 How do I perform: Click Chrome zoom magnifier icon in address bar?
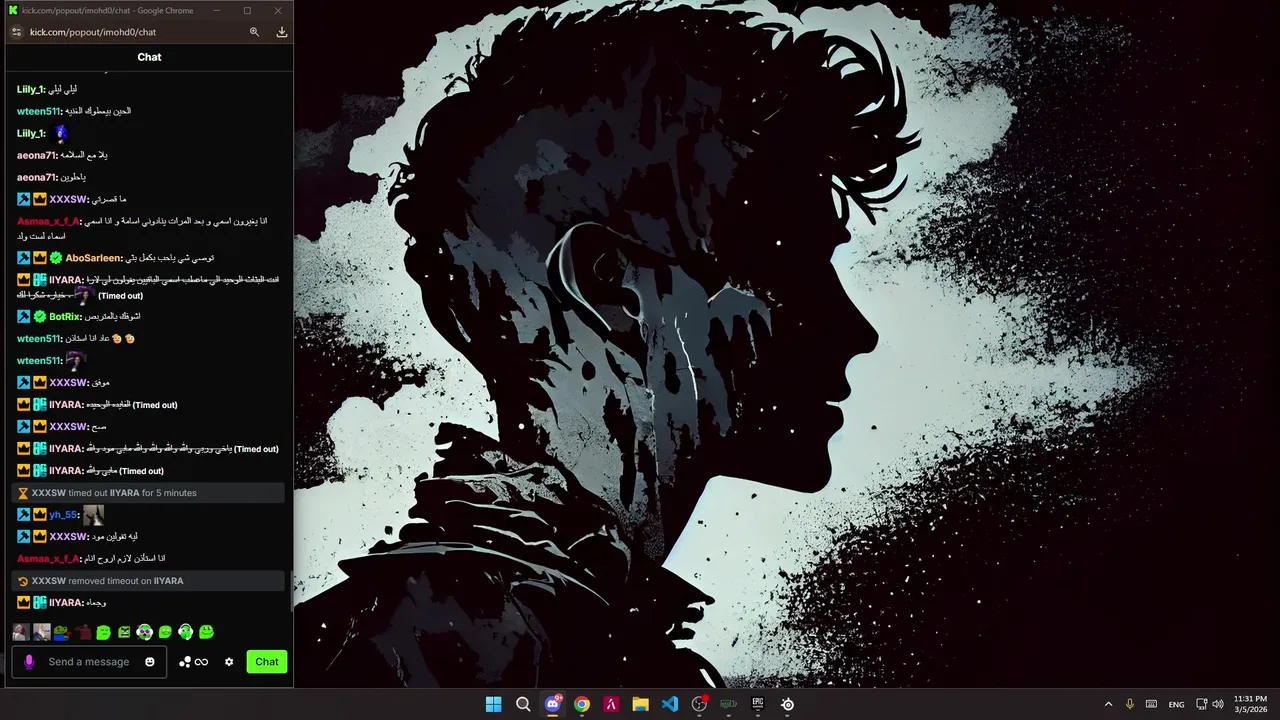pyautogui.click(x=254, y=32)
